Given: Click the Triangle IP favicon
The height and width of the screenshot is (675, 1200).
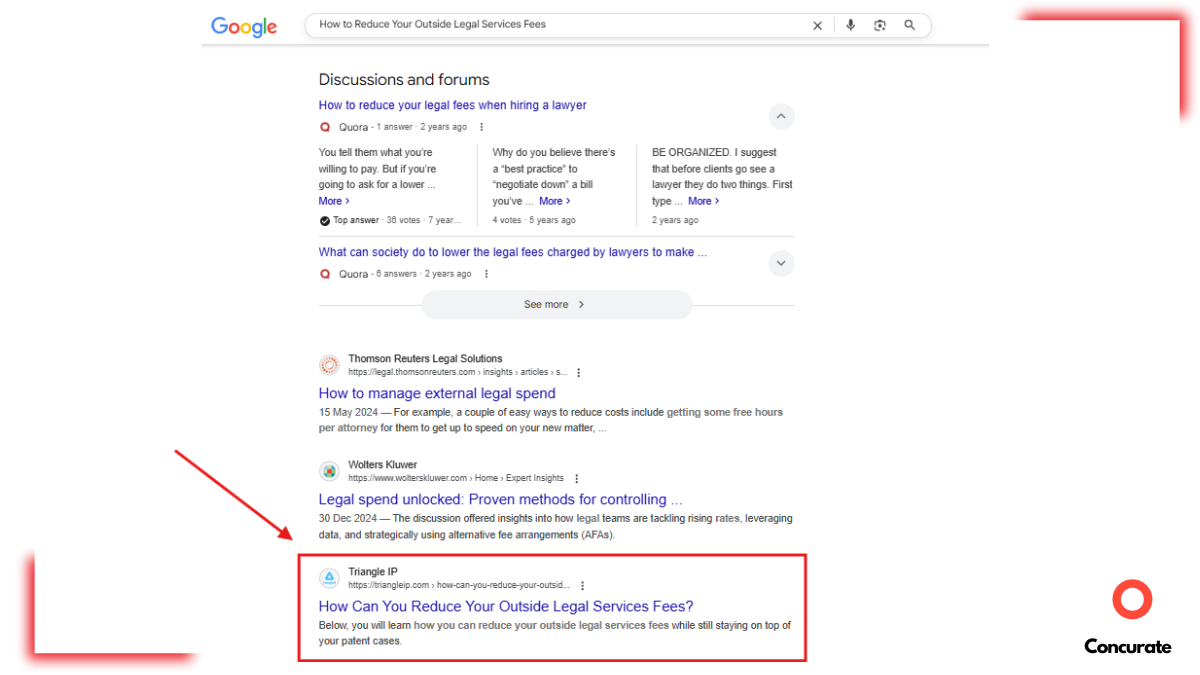Looking at the screenshot, I should (329, 578).
